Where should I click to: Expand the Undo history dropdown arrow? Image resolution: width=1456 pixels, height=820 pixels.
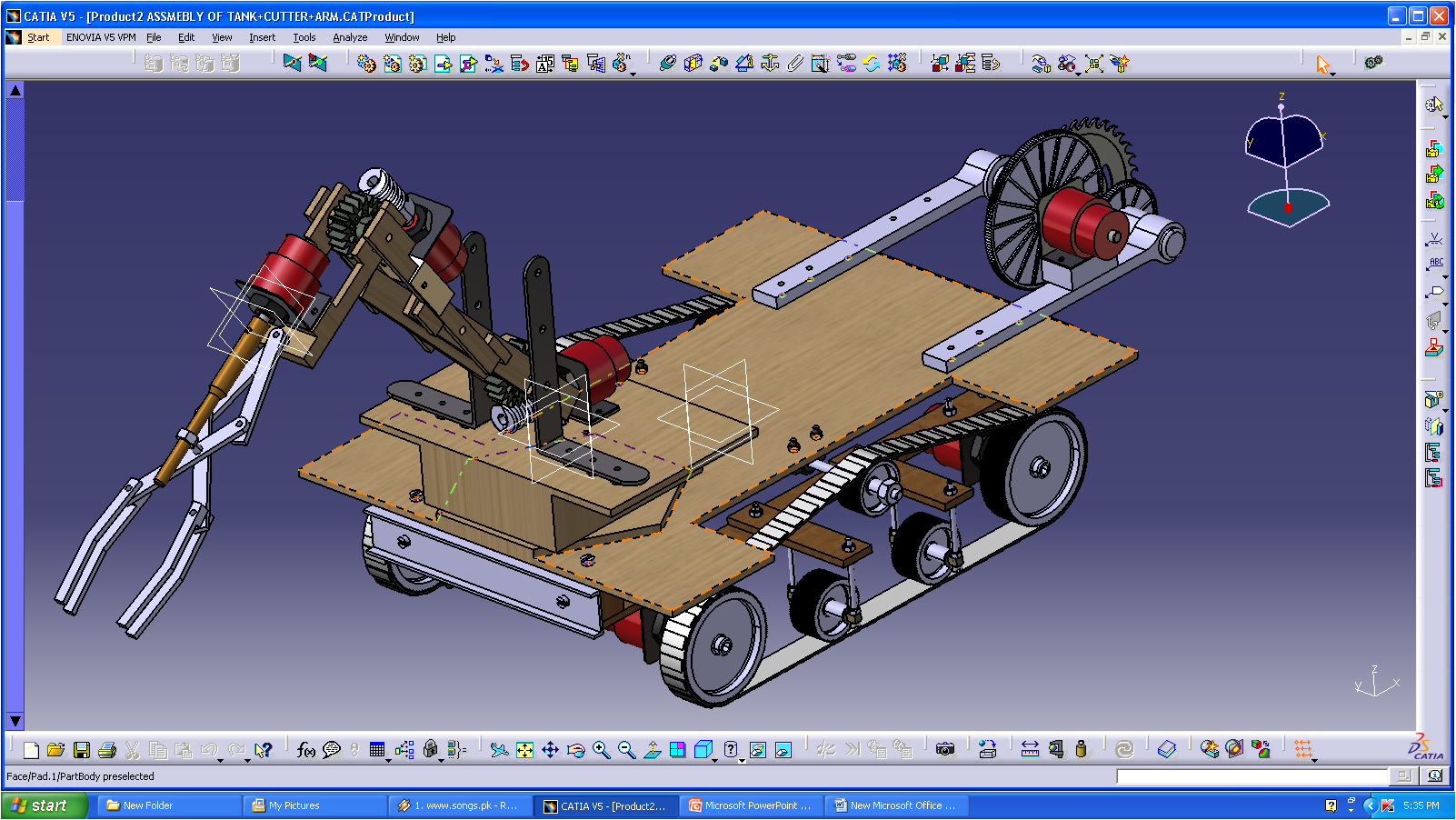(x=221, y=760)
